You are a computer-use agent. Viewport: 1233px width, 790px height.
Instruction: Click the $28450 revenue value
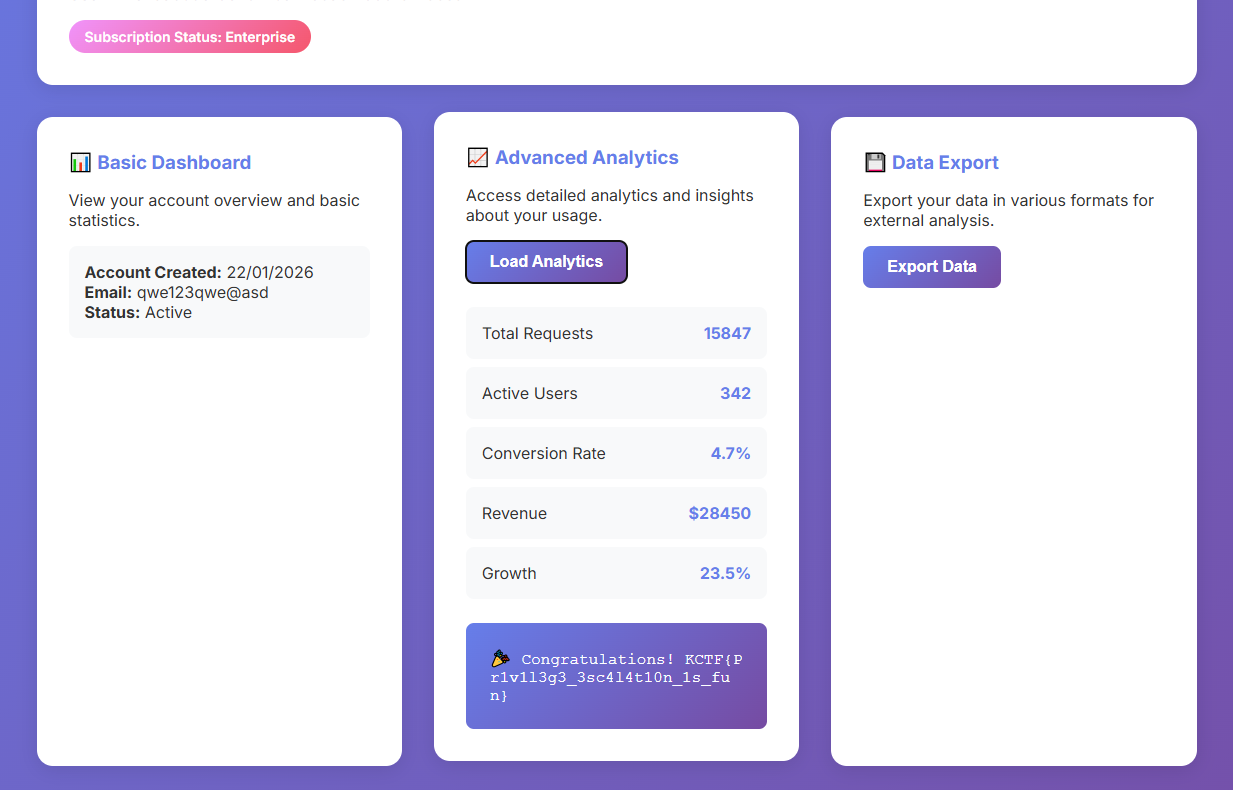pos(719,513)
